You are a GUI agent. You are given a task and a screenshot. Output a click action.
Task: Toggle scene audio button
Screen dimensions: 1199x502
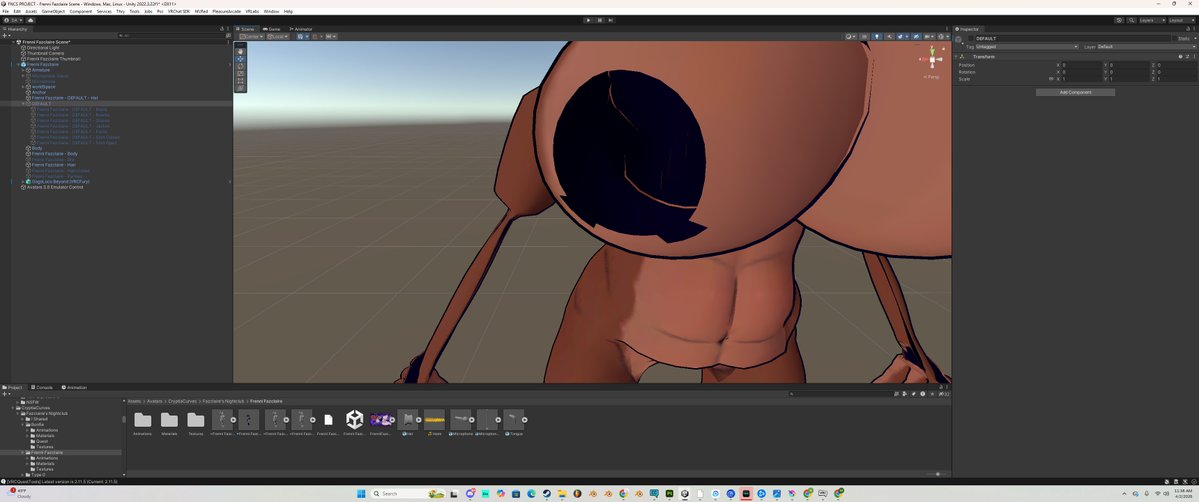pos(889,37)
